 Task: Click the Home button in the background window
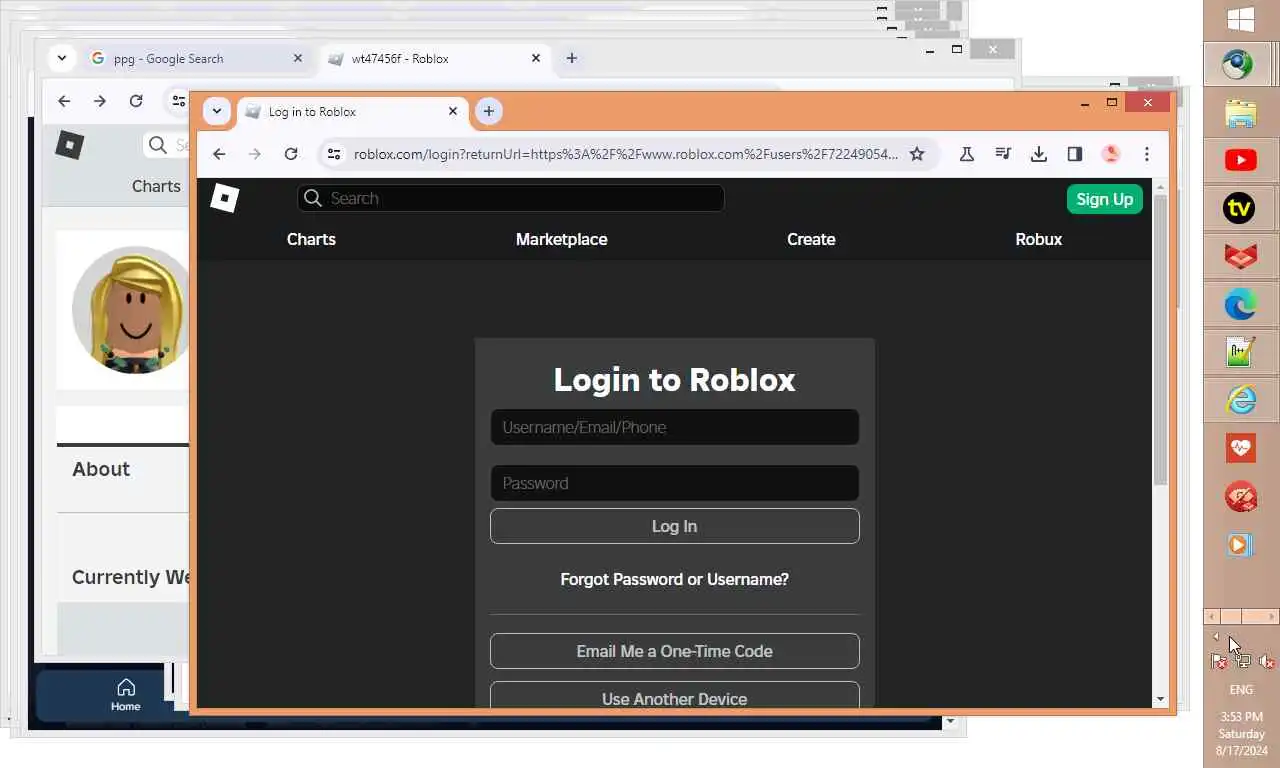[x=125, y=694]
